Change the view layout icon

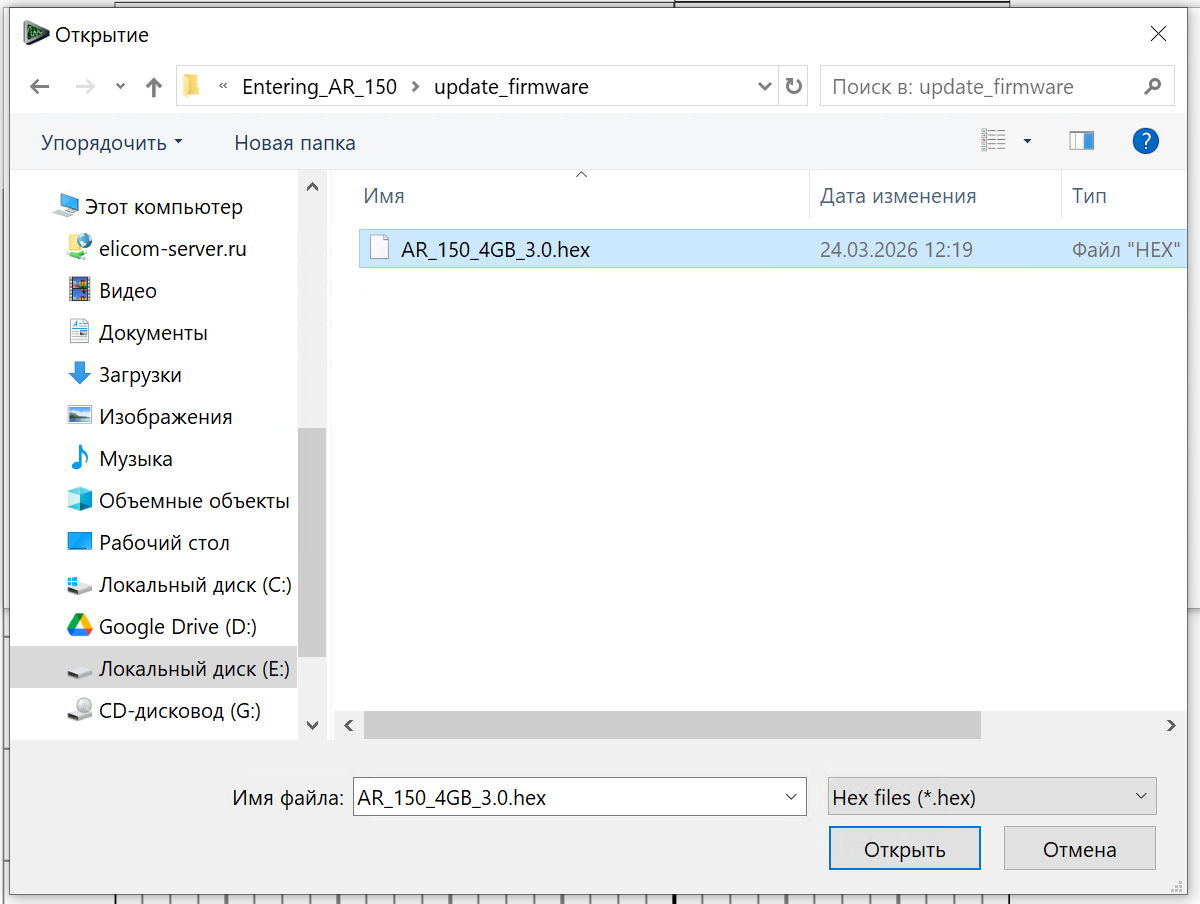tap(993, 141)
